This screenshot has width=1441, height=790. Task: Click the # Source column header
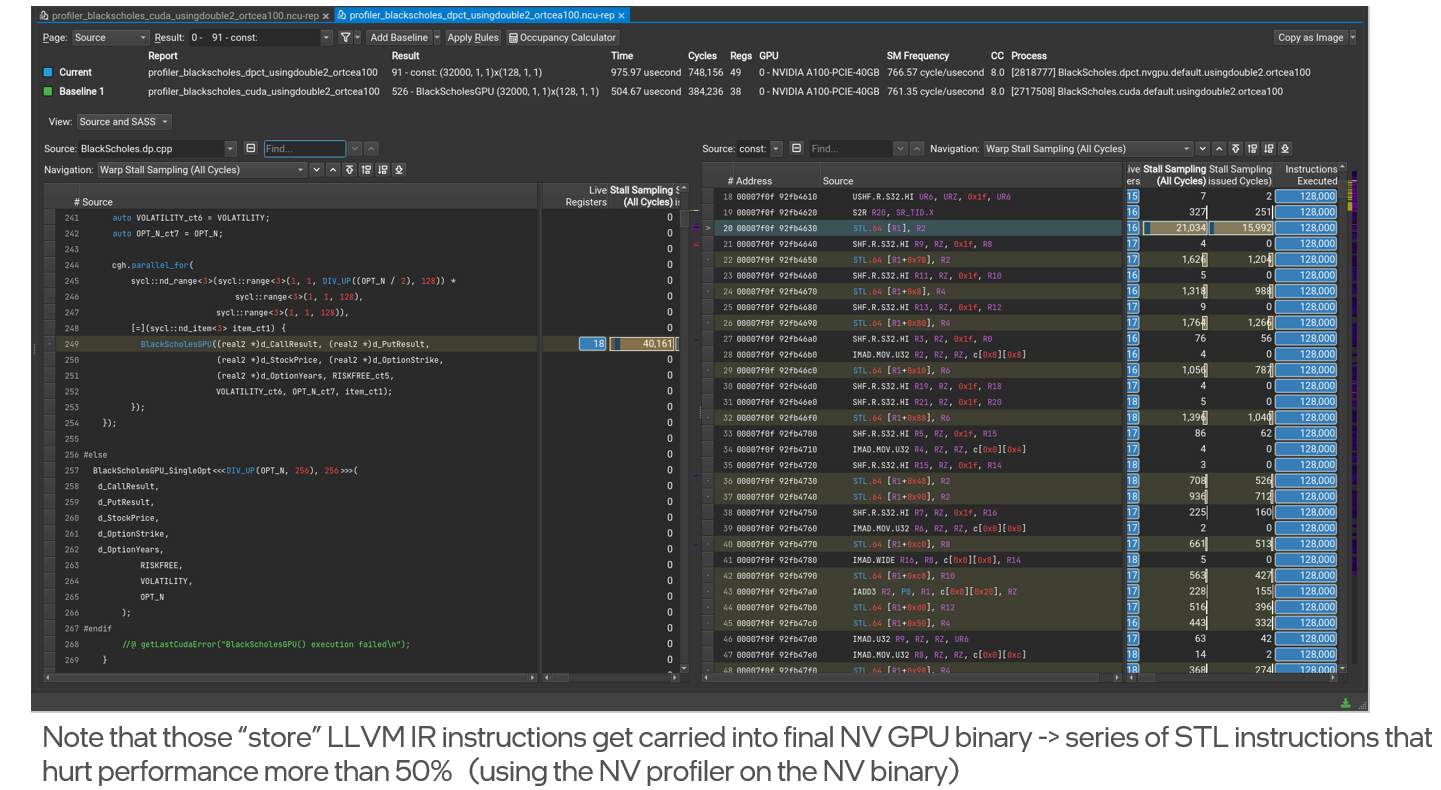tap(93, 202)
